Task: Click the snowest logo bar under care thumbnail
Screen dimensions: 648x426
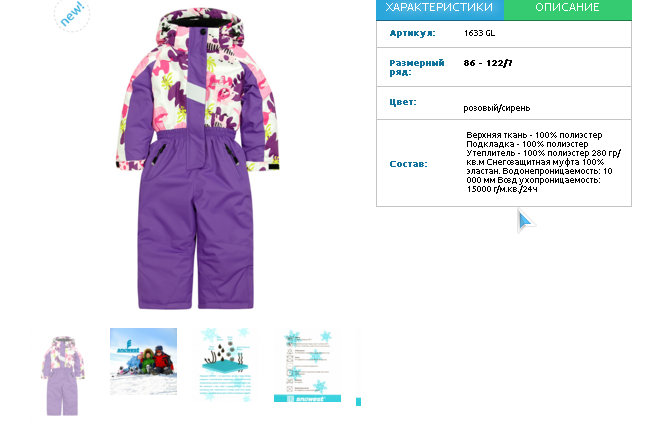Action: (307, 398)
